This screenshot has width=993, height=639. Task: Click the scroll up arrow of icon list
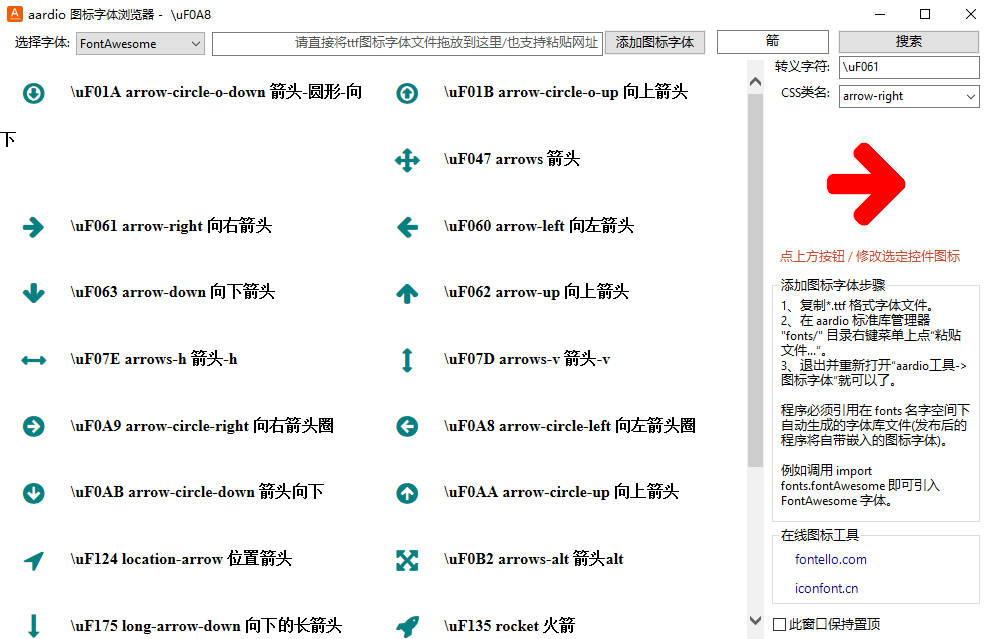click(x=755, y=82)
